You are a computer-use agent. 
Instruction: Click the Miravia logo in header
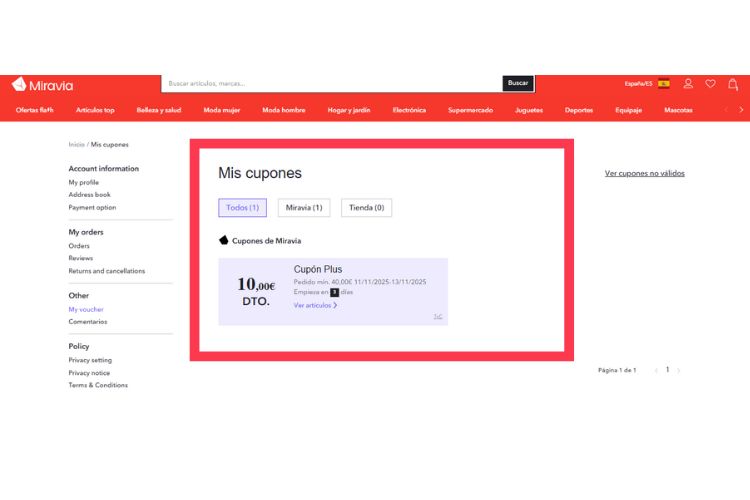click(42, 85)
